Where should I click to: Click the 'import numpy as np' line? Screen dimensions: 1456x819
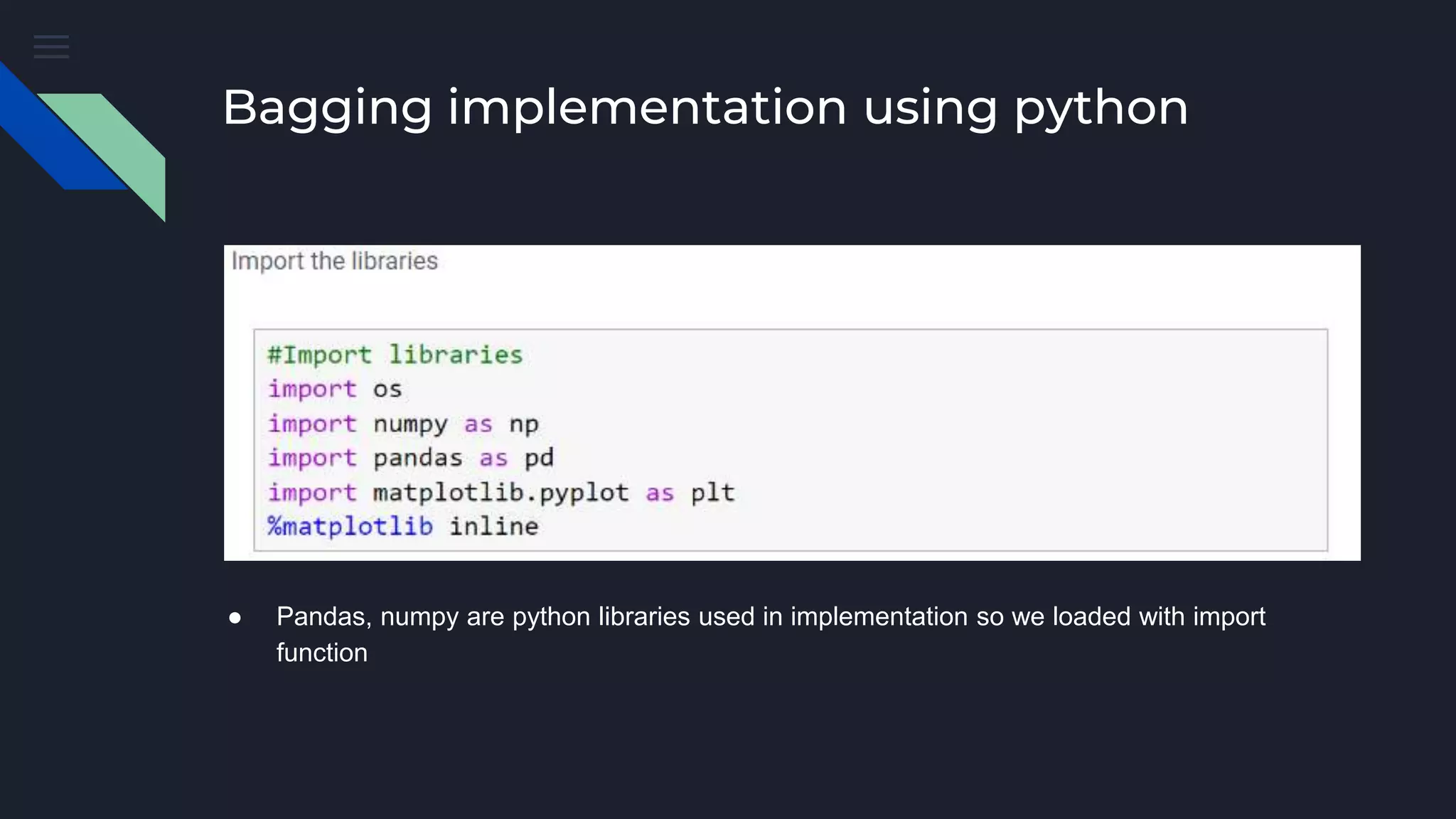[x=402, y=424]
